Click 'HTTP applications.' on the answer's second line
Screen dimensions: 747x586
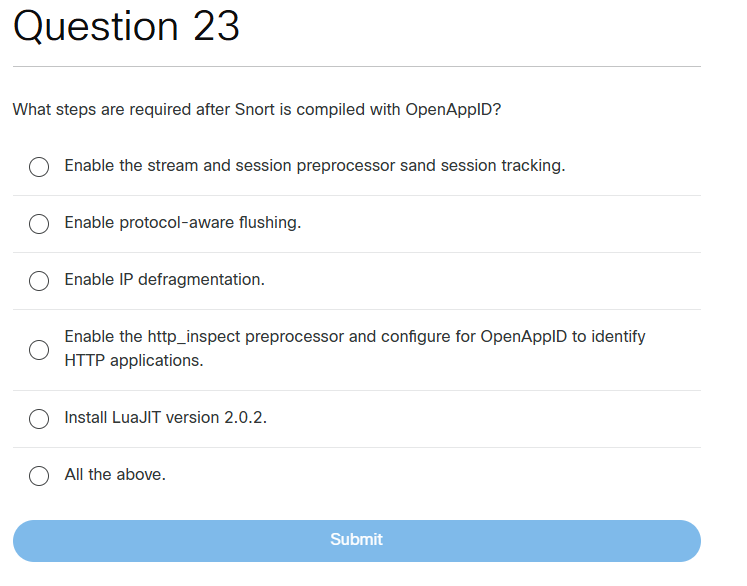pos(133,361)
